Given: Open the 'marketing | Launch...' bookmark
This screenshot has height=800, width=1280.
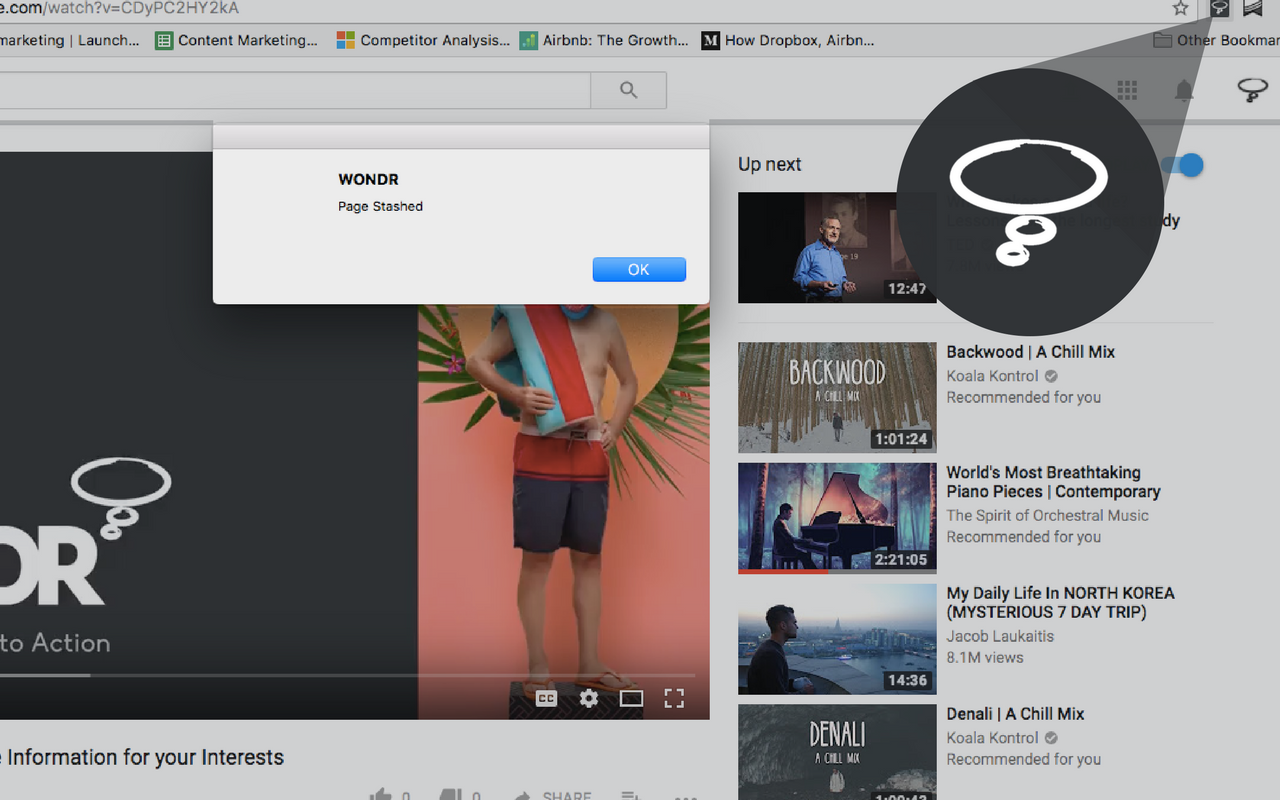Looking at the screenshot, I should click(70, 40).
